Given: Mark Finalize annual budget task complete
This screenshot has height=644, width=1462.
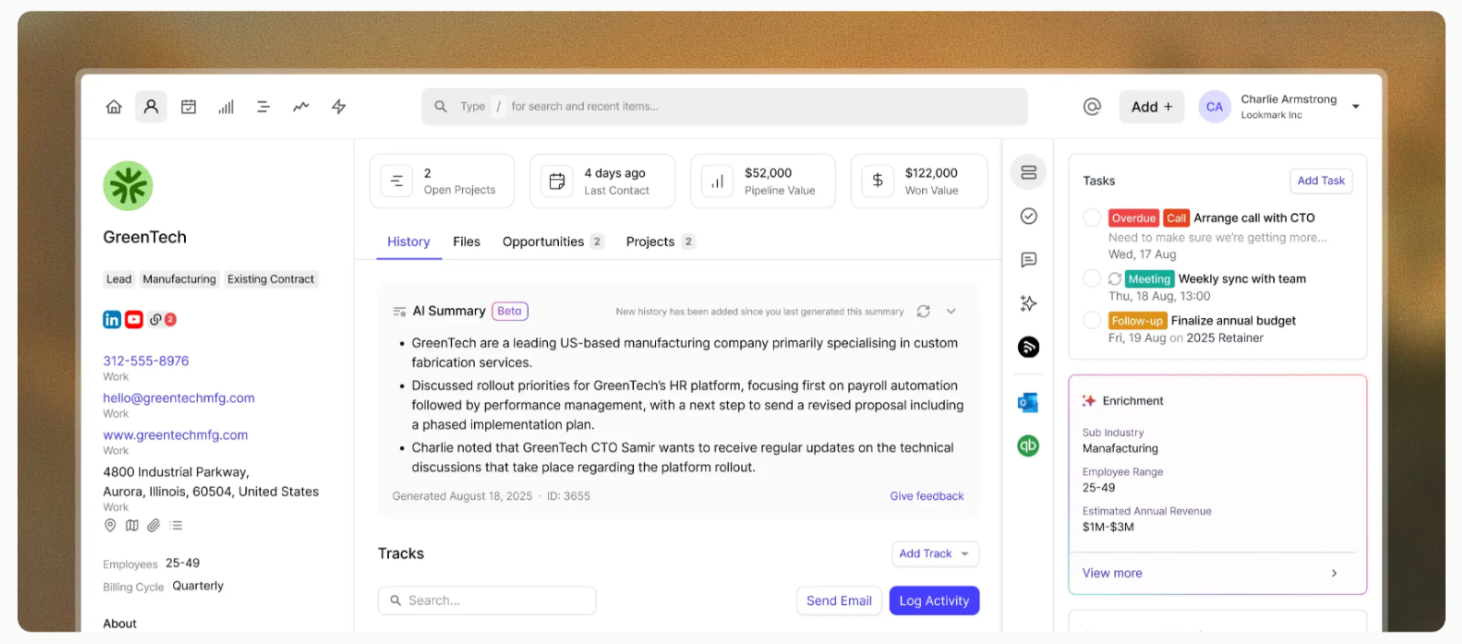Looking at the screenshot, I should [x=1092, y=320].
